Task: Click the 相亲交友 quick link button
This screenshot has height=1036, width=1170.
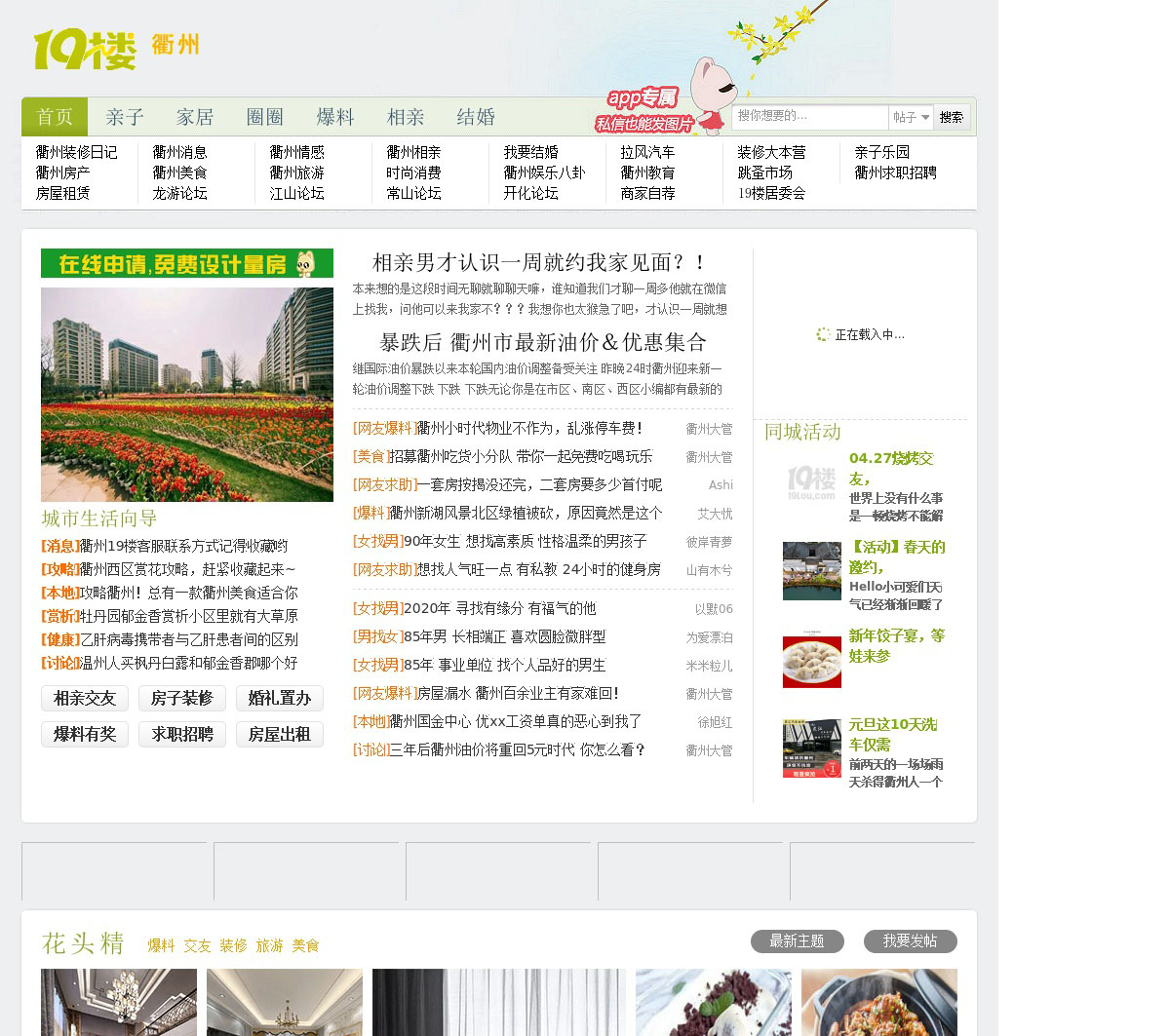Action: point(85,699)
